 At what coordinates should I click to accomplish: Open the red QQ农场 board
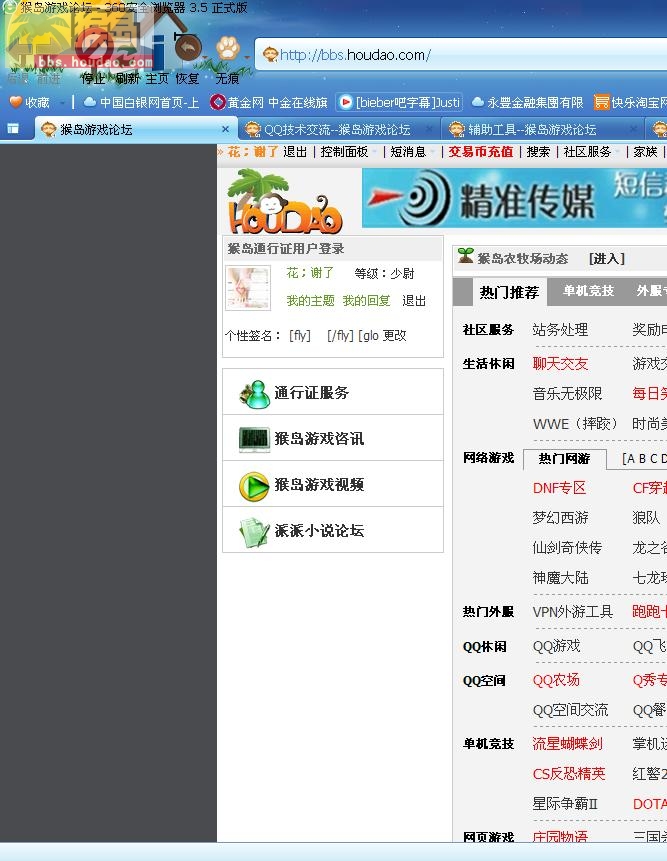tap(556, 680)
